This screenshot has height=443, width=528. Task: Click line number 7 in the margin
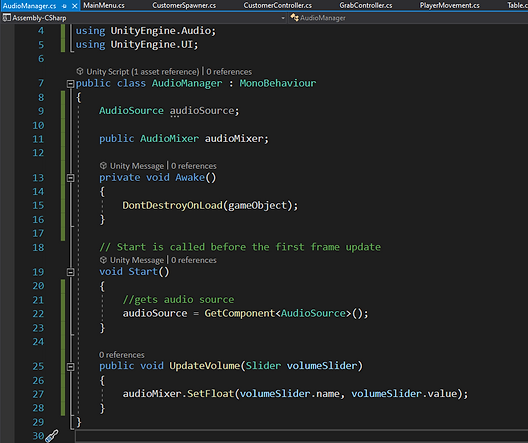tap(41, 83)
